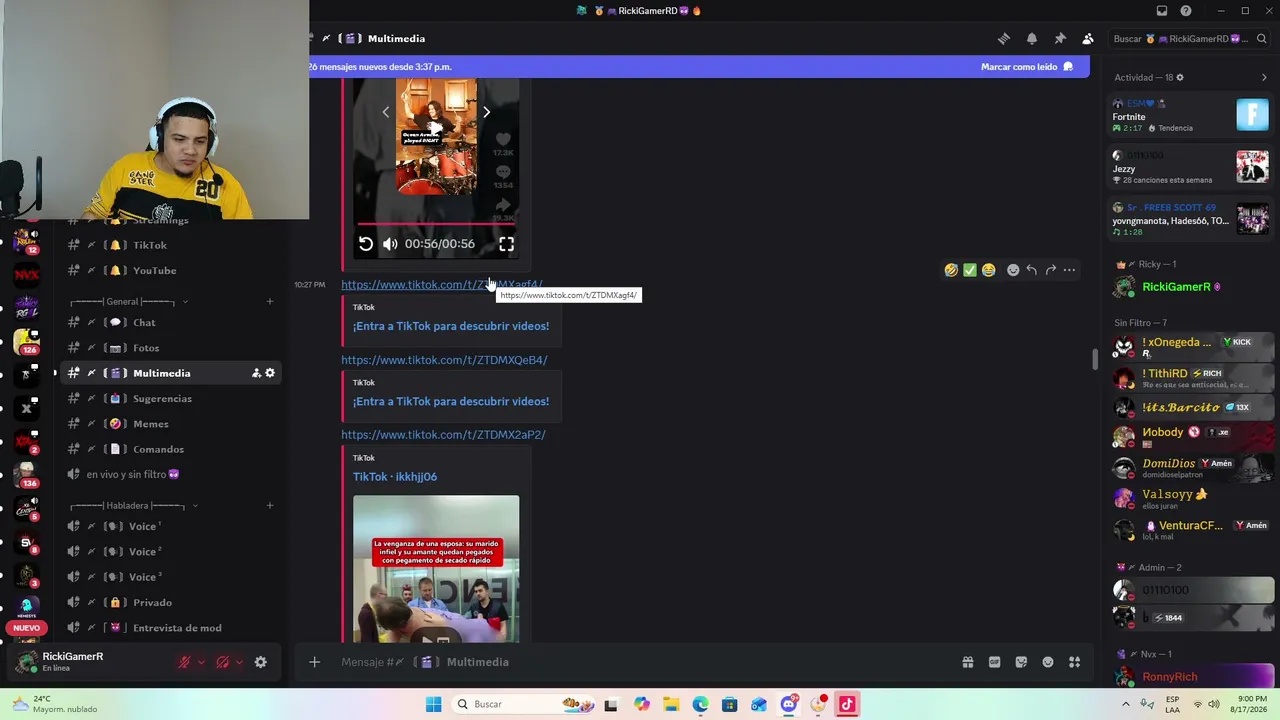Open Discord user settings gear
Screen dimensions: 1280x720
(261, 662)
